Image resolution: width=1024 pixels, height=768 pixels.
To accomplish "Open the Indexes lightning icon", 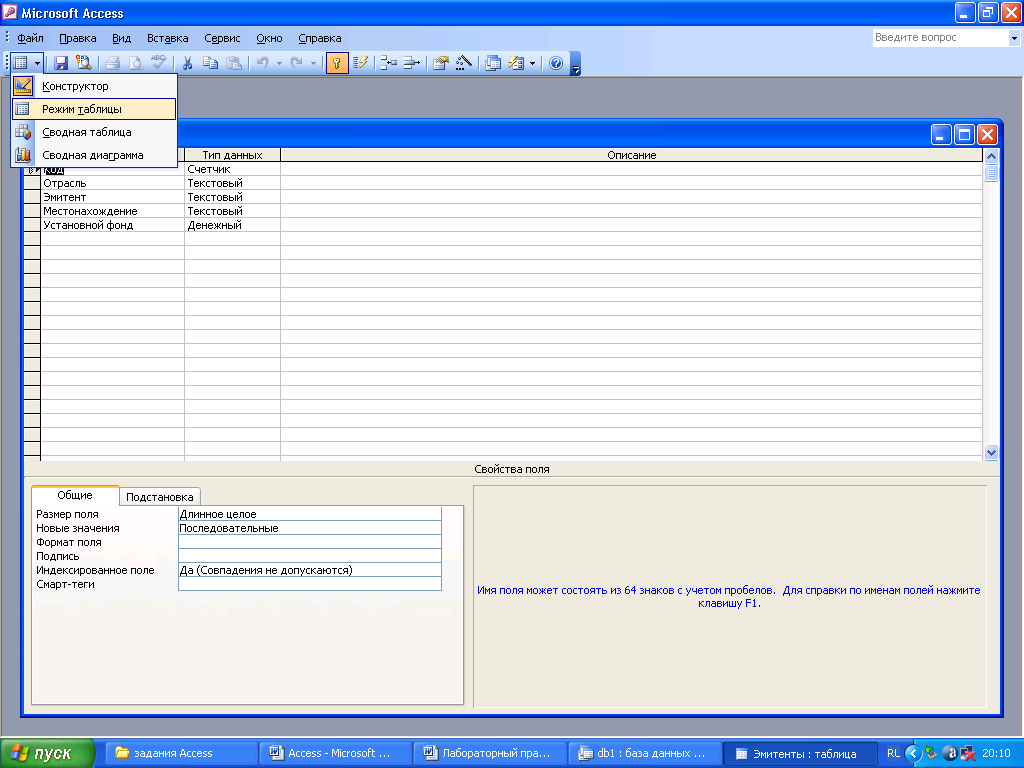I will [x=360, y=63].
